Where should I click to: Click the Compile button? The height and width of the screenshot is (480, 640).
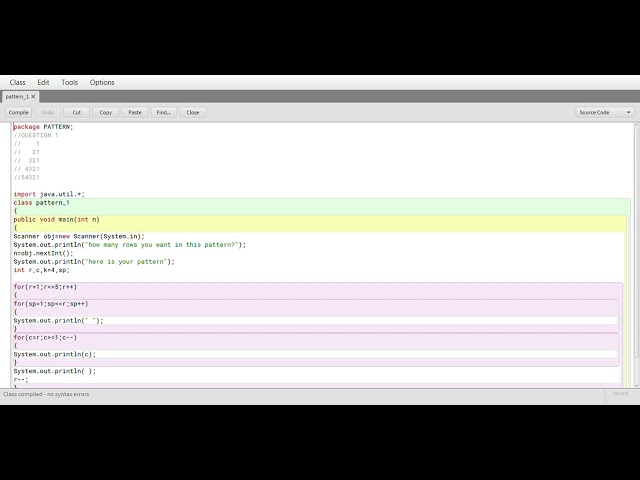18,112
